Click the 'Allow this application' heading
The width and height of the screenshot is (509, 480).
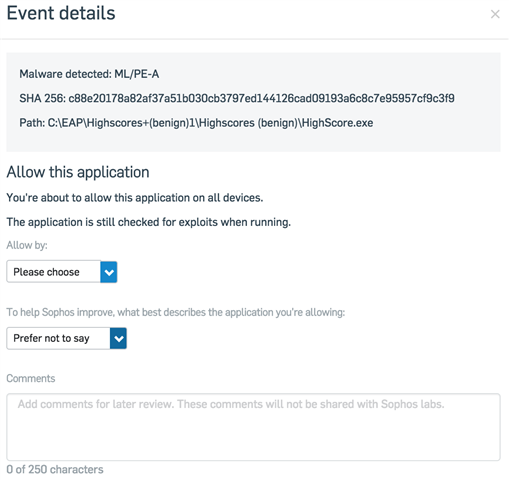tap(78, 172)
